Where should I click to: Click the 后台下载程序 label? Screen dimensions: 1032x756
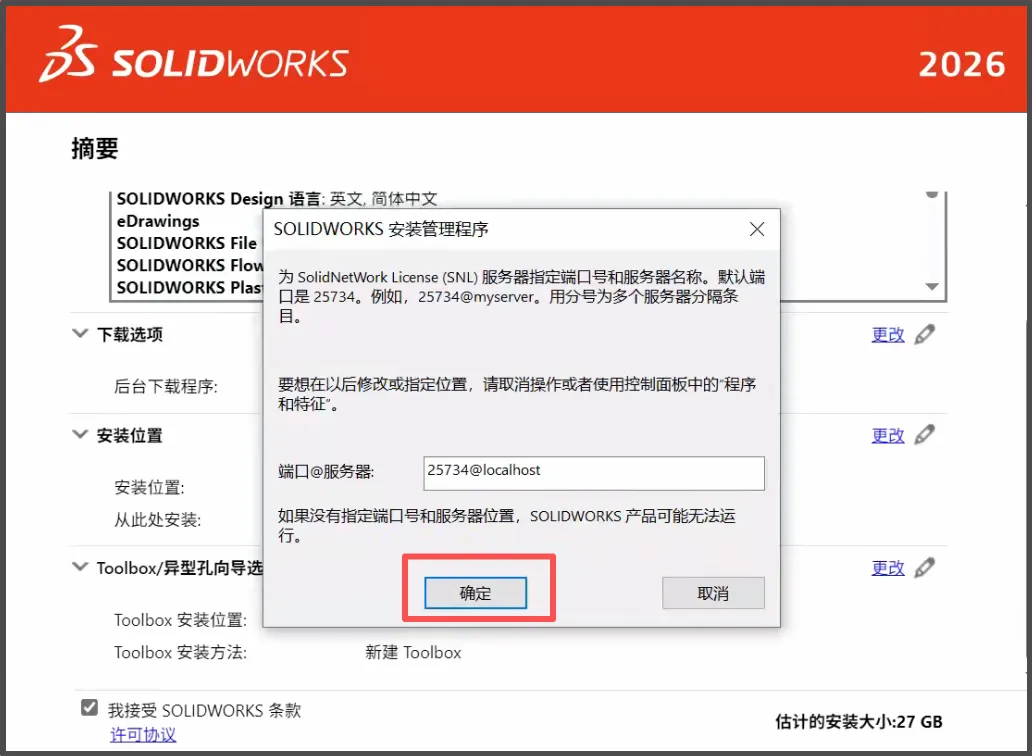(x=166, y=386)
